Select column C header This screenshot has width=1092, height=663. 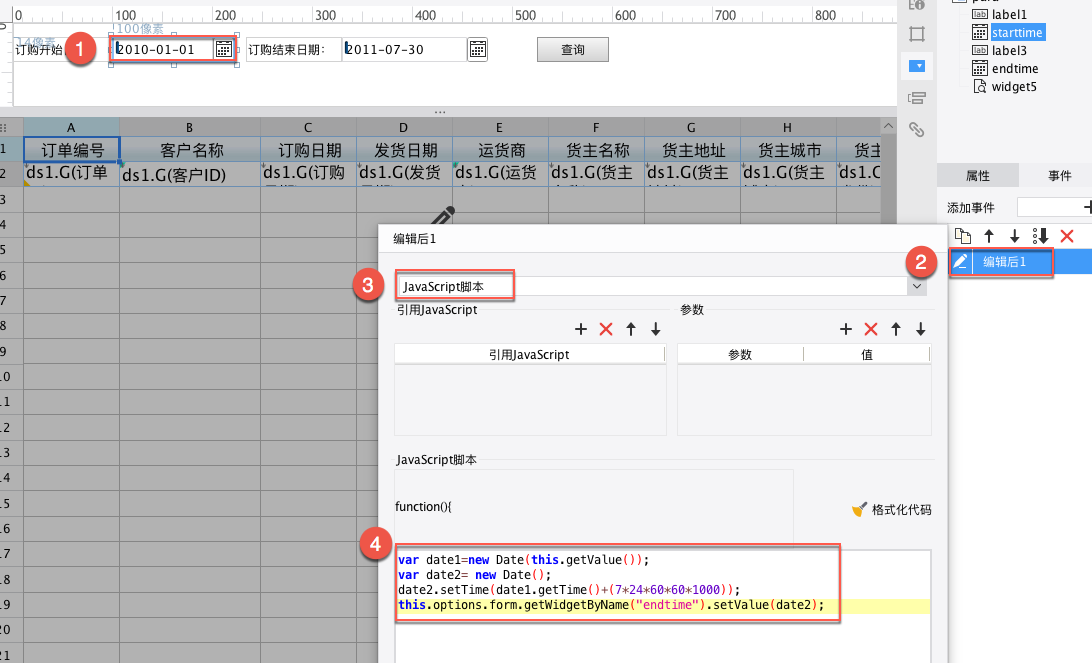308,127
